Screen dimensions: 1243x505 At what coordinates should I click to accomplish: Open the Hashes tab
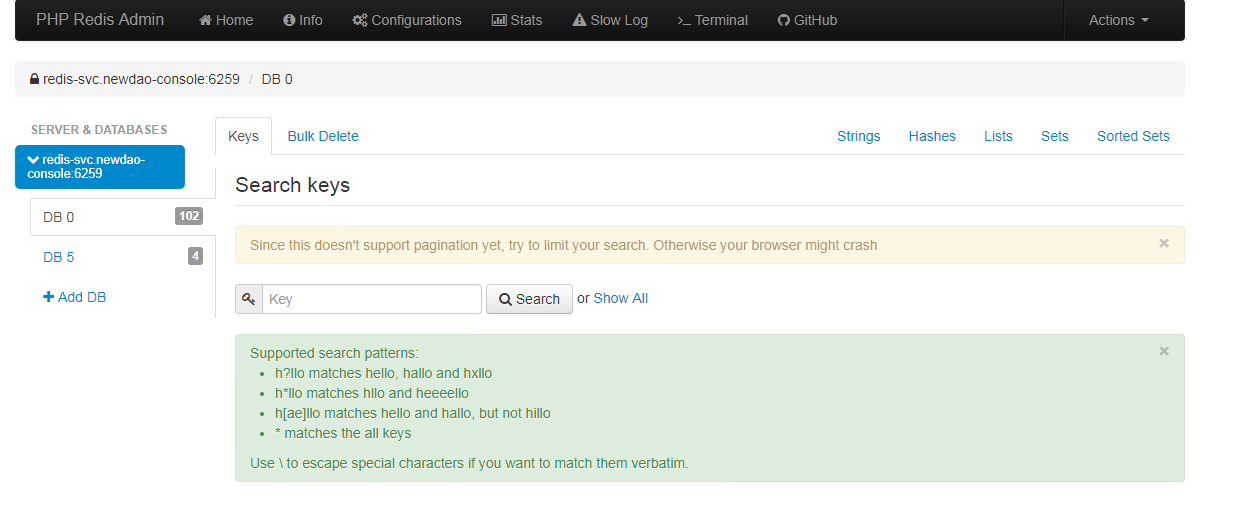pos(931,136)
